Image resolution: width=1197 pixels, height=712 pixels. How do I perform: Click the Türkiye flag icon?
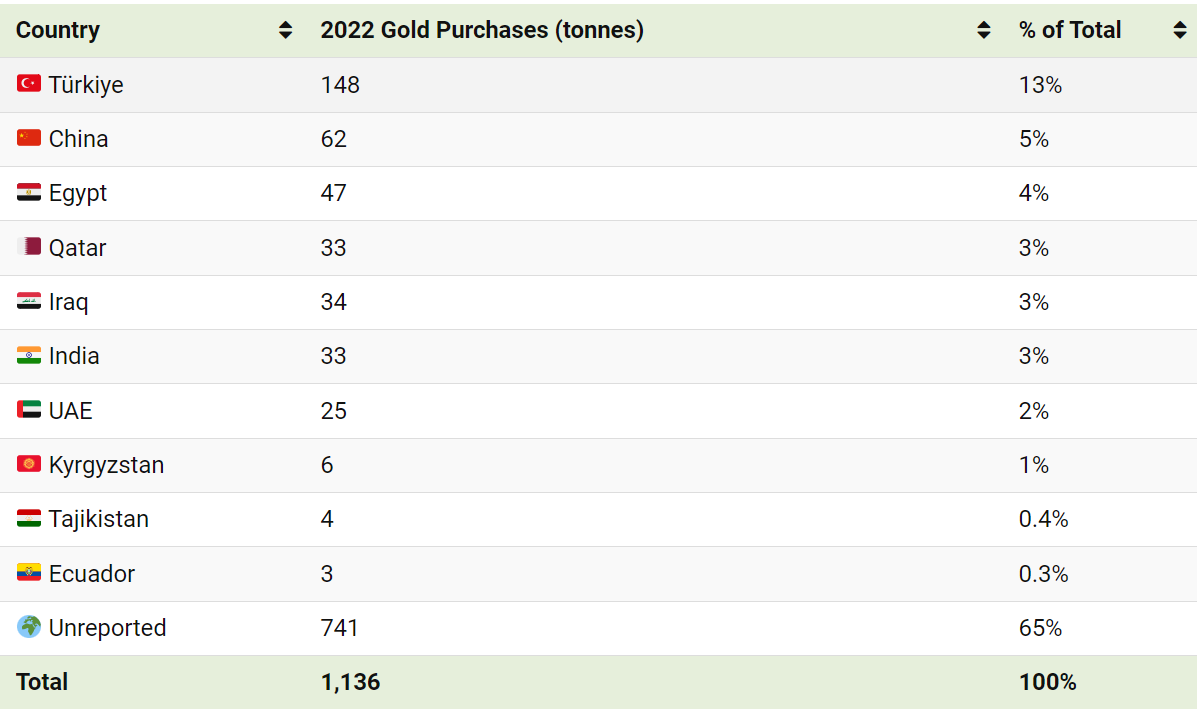point(29,84)
